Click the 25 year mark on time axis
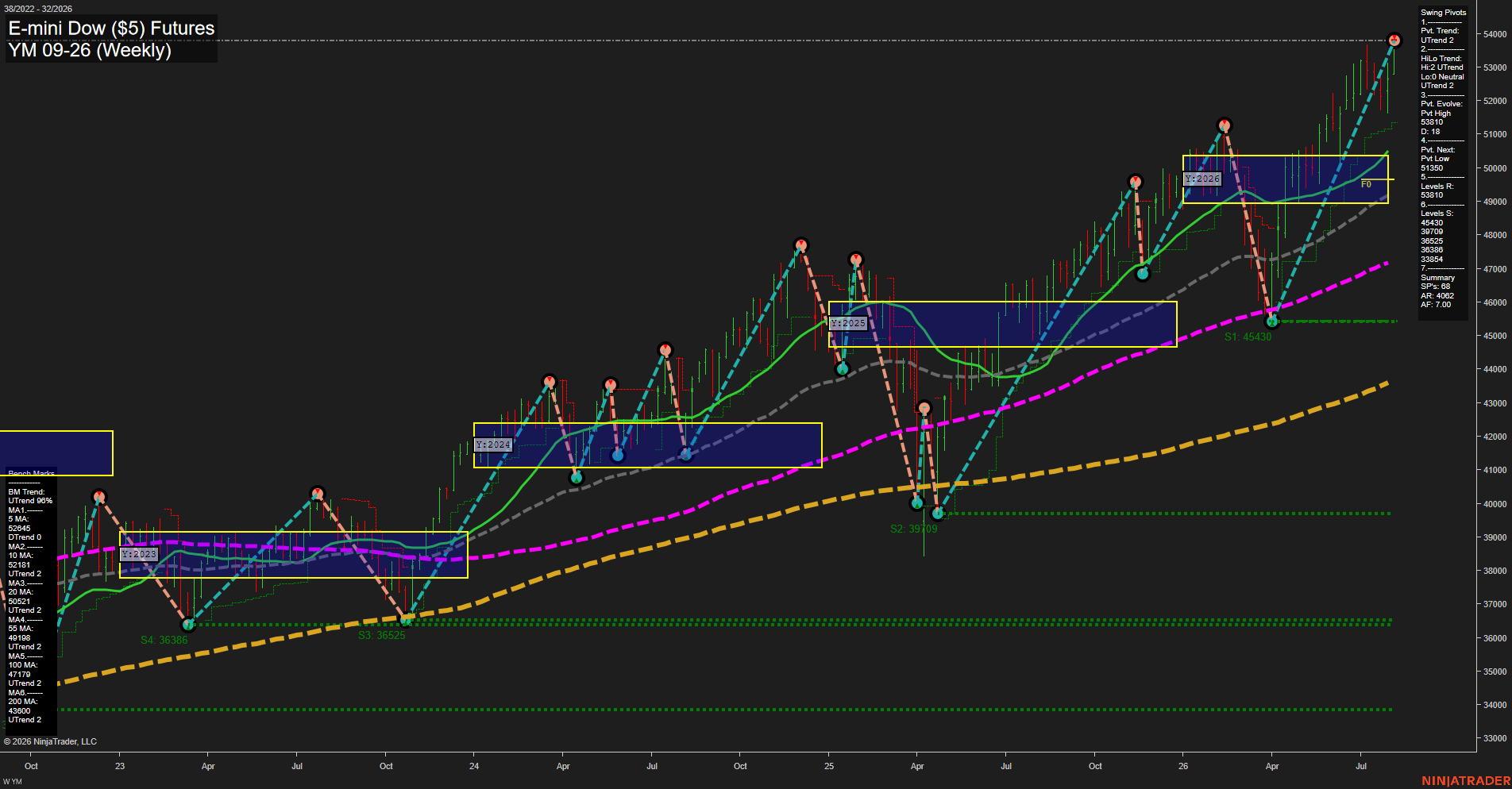 [x=829, y=766]
